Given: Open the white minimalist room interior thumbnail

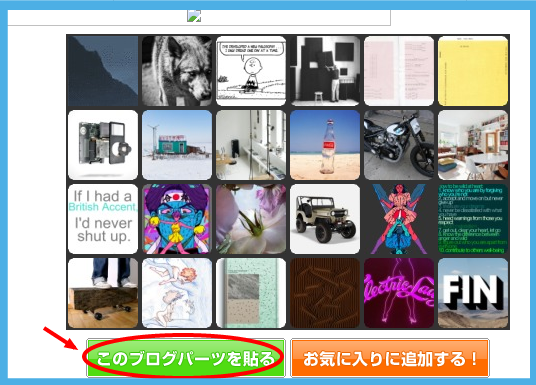Looking at the screenshot, I should pos(251,145).
